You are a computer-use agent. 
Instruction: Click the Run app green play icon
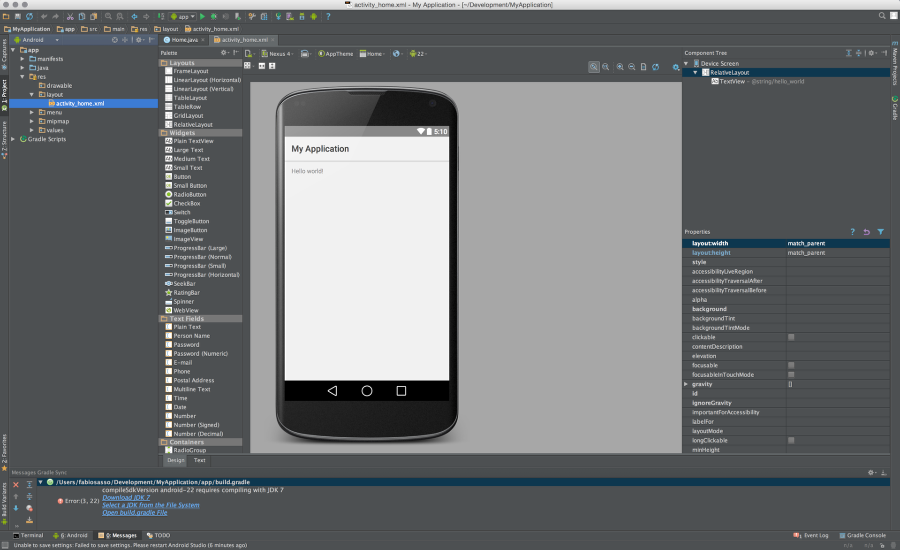point(202,17)
